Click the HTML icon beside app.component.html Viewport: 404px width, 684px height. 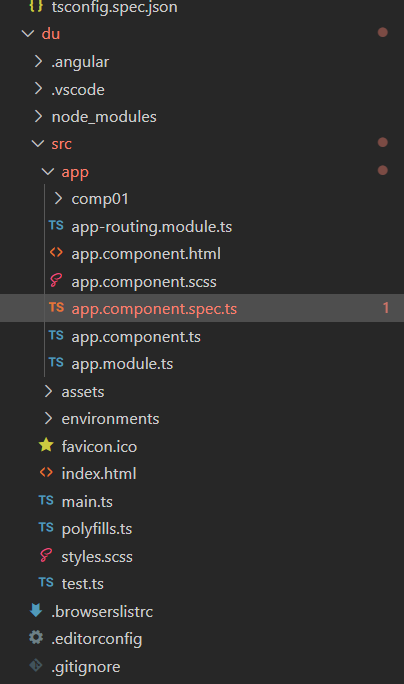[56, 253]
